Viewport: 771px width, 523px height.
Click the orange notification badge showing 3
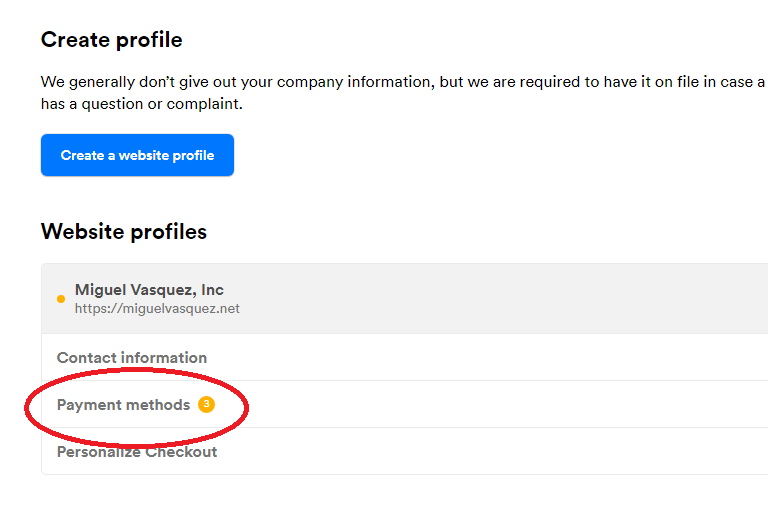[206, 405]
